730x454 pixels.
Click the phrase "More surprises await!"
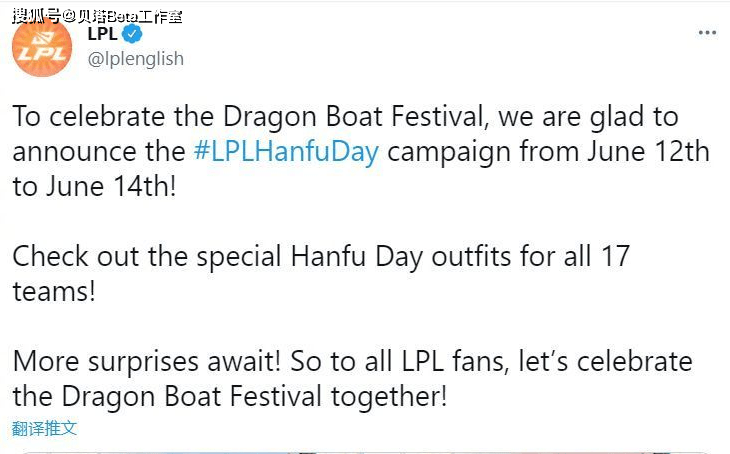pos(147,362)
